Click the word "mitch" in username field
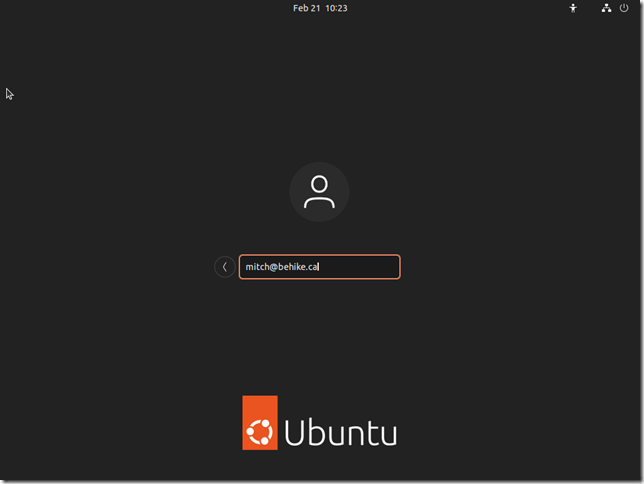The width and height of the screenshot is (644, 484). click(258, 267)
